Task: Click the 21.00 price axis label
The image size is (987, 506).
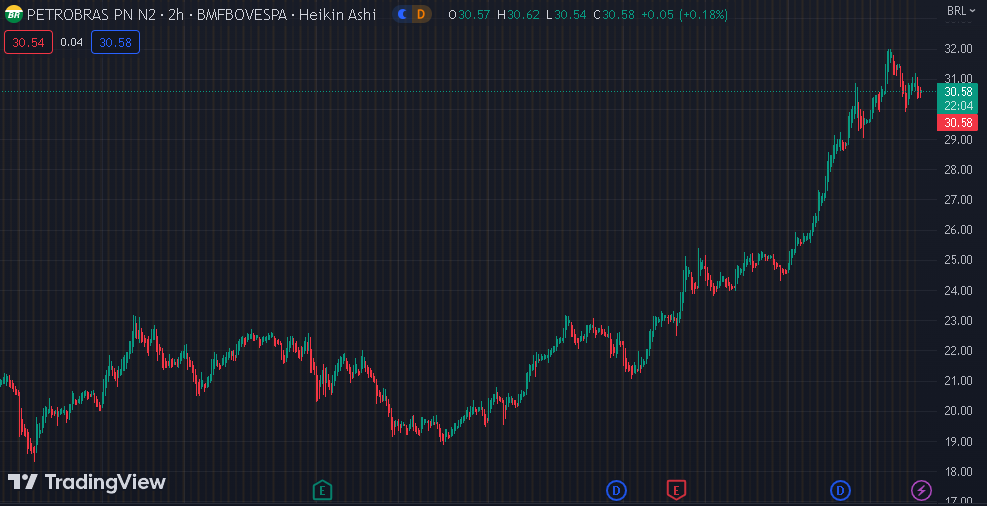Action: tap(960, 381)
